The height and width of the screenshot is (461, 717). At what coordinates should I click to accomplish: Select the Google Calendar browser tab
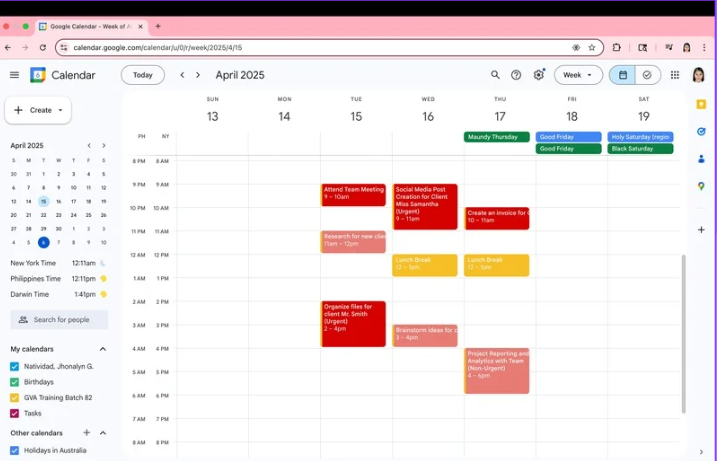[x=91, y=27]
